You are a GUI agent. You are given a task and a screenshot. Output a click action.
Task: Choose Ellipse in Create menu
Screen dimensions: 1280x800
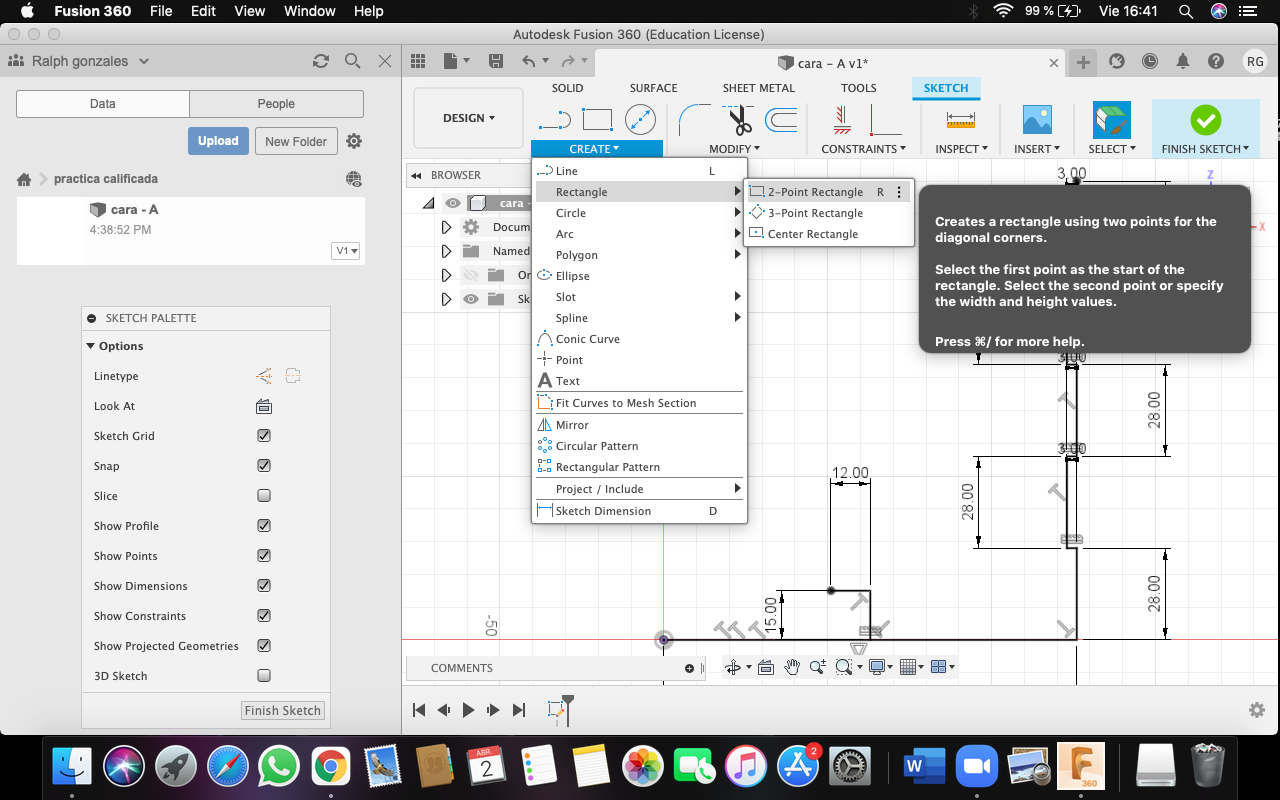639,276
